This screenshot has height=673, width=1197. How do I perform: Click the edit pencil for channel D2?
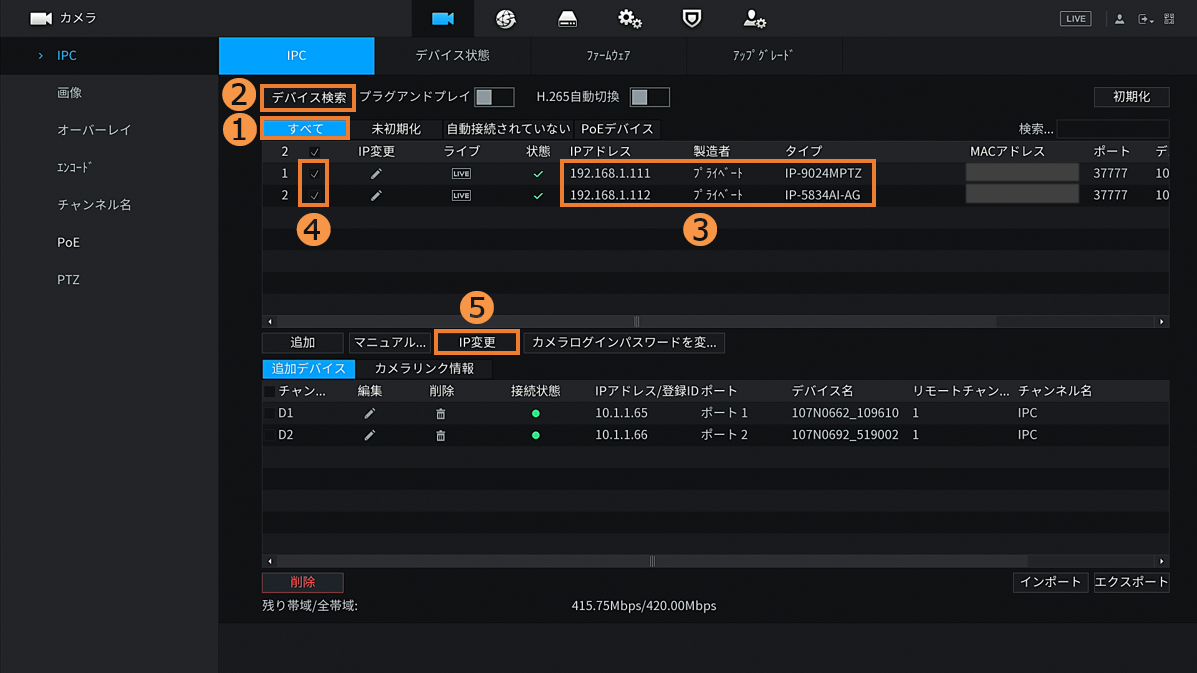370,435
